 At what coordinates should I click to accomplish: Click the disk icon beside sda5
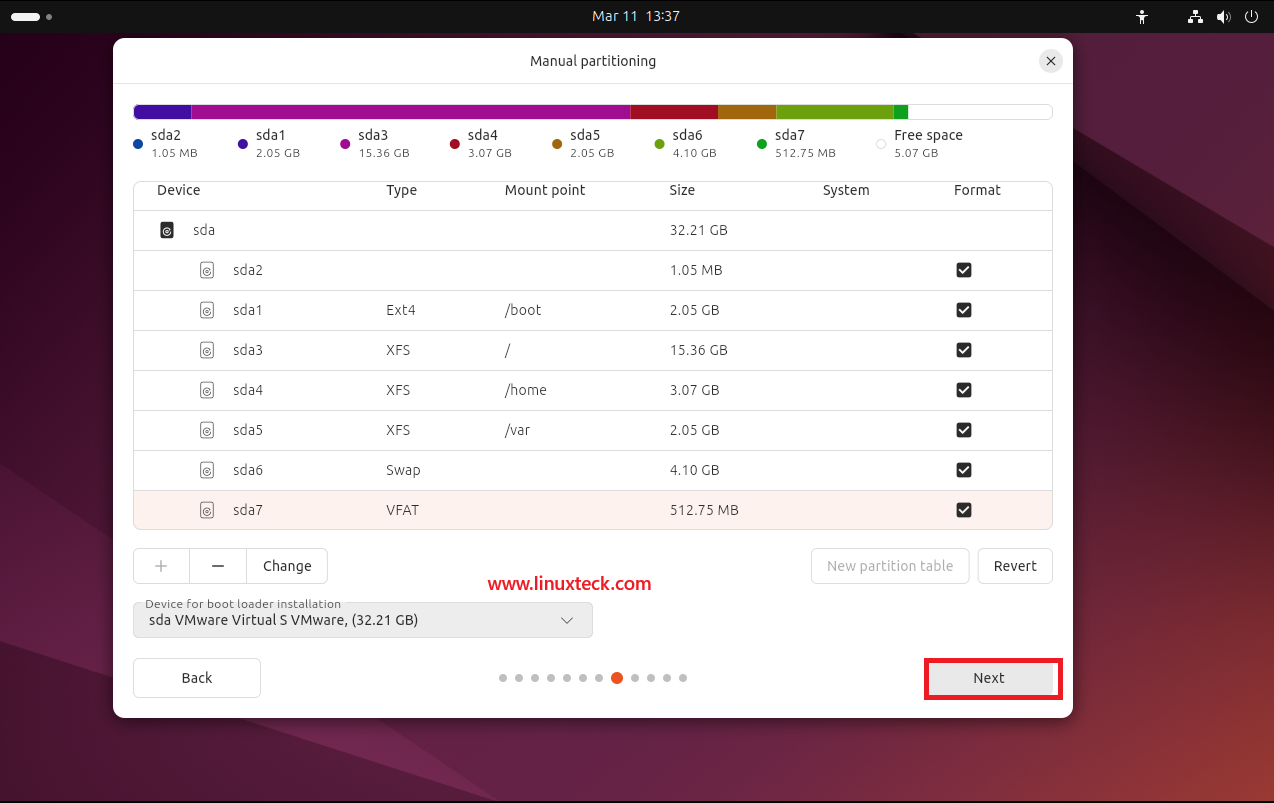207,430
